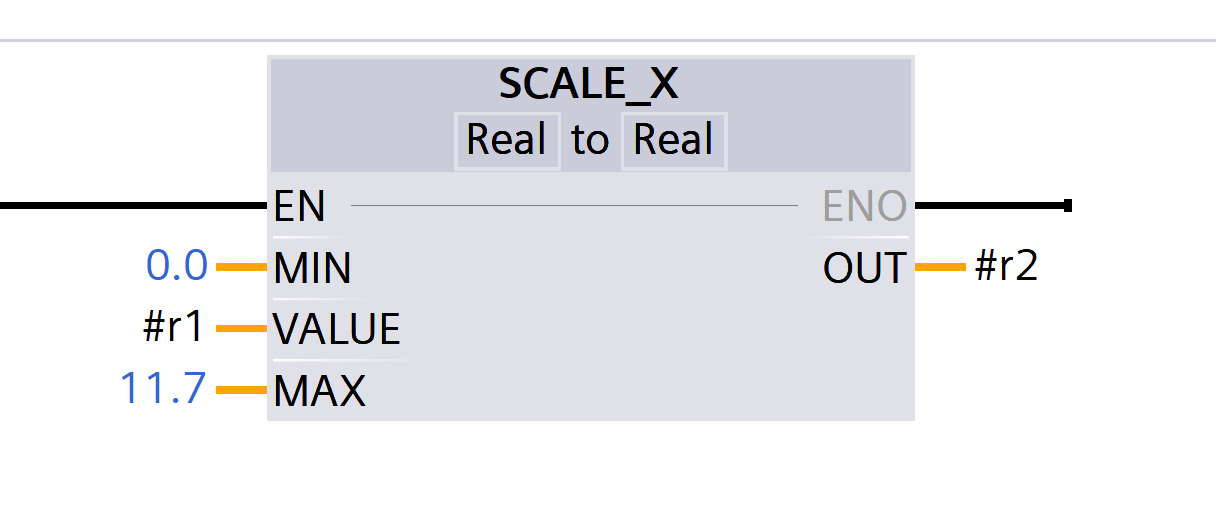Click the VALUE parameter label
This screenshot has height=522, width=1216.
pos(336,329)
